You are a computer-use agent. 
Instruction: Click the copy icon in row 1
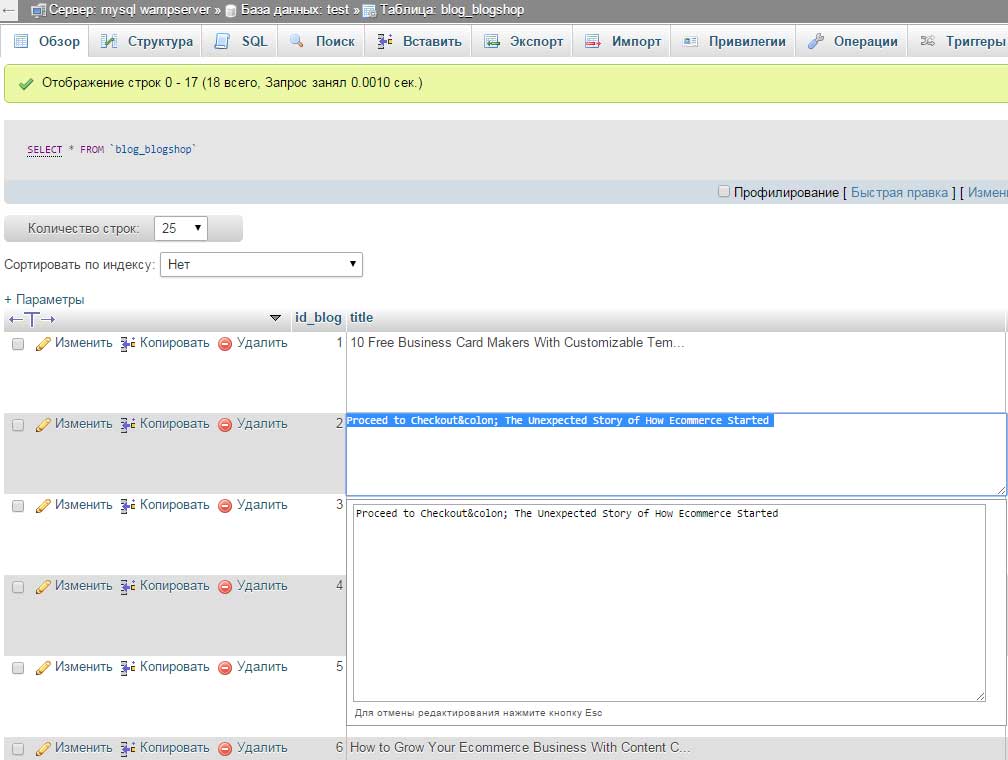click(128, 344)
